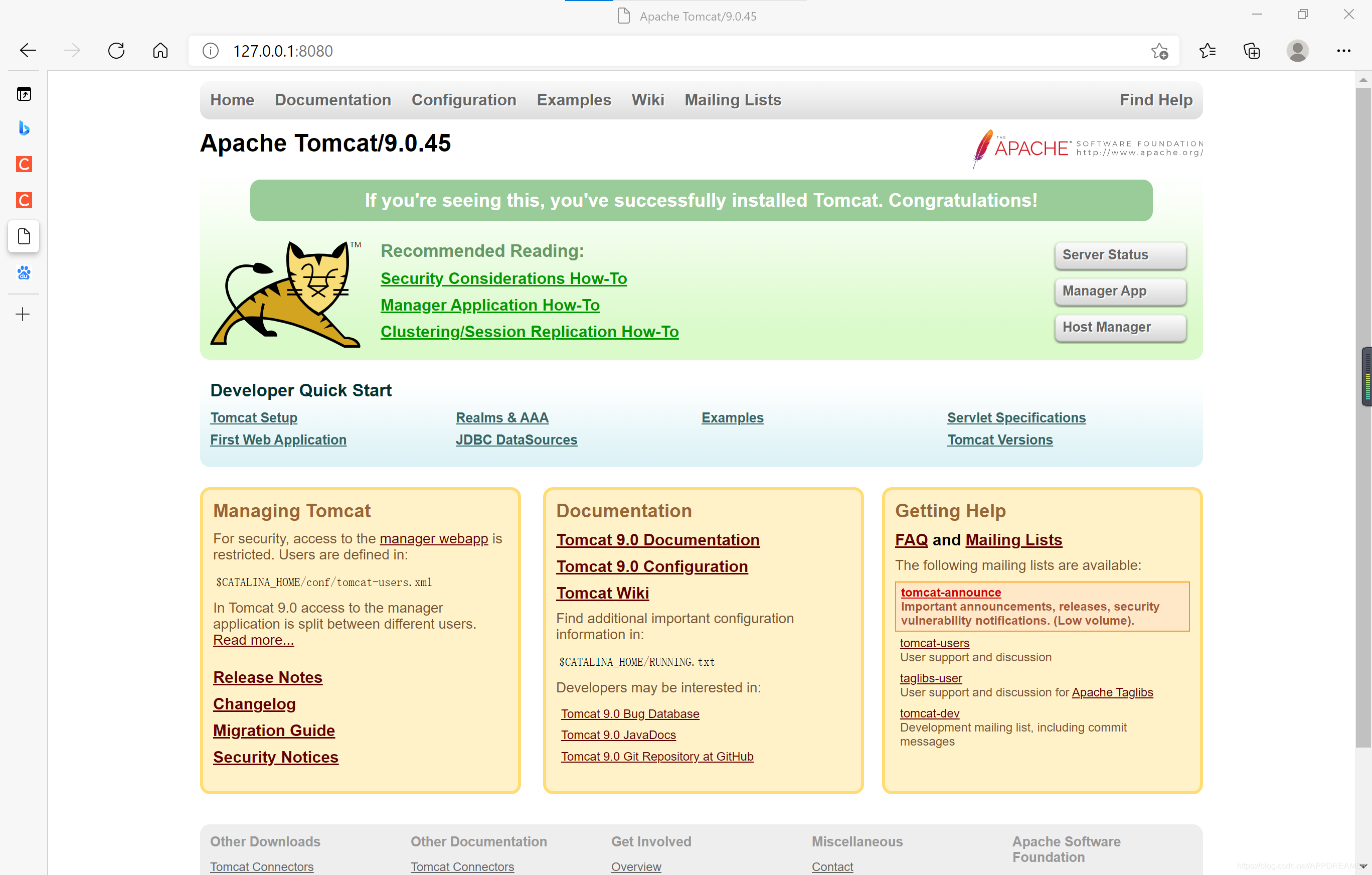
Task: Open Tomcat 9.0 Documentation link
Action: [657, 540]
